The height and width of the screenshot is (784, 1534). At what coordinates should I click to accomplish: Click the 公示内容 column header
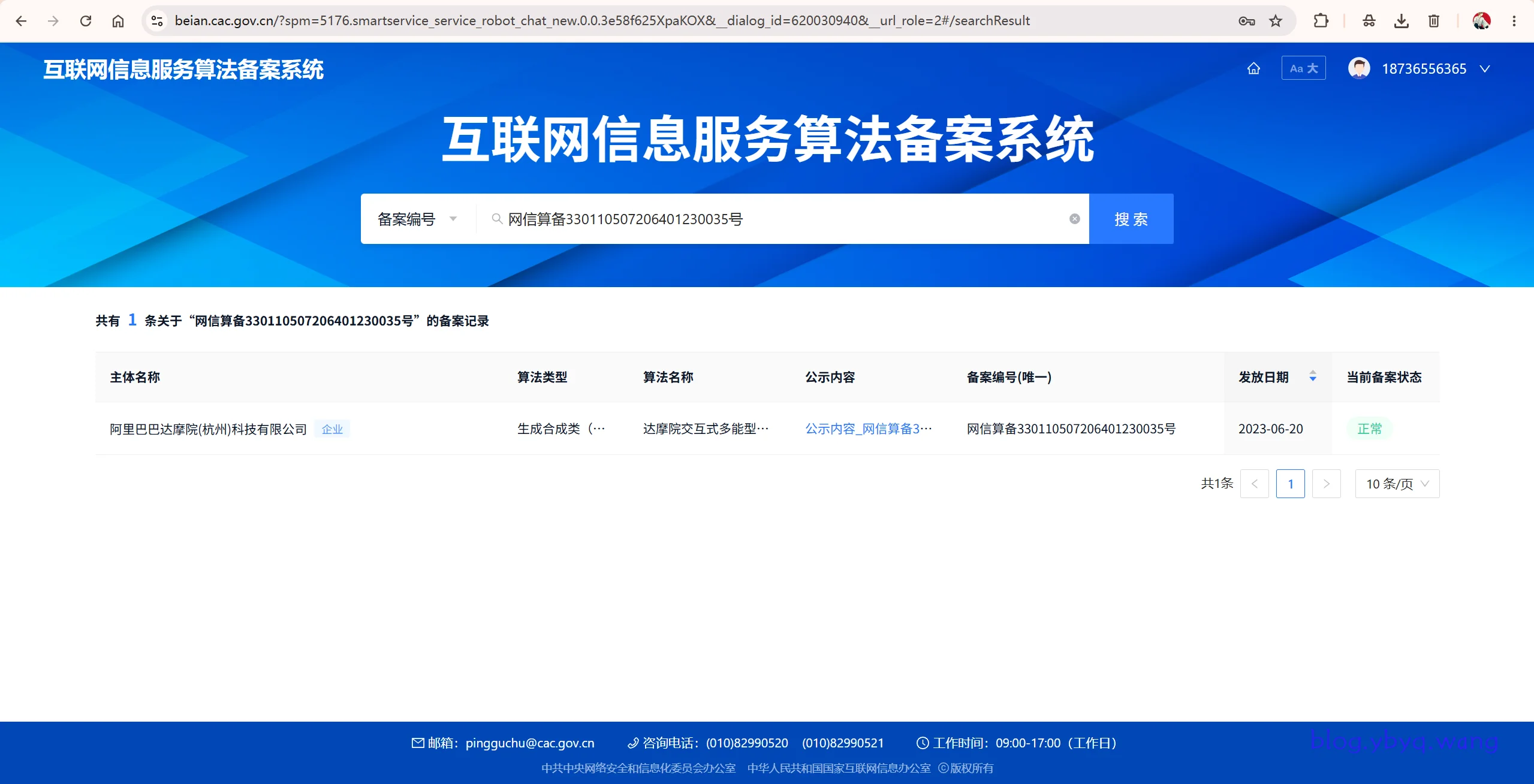coord(830,377)
